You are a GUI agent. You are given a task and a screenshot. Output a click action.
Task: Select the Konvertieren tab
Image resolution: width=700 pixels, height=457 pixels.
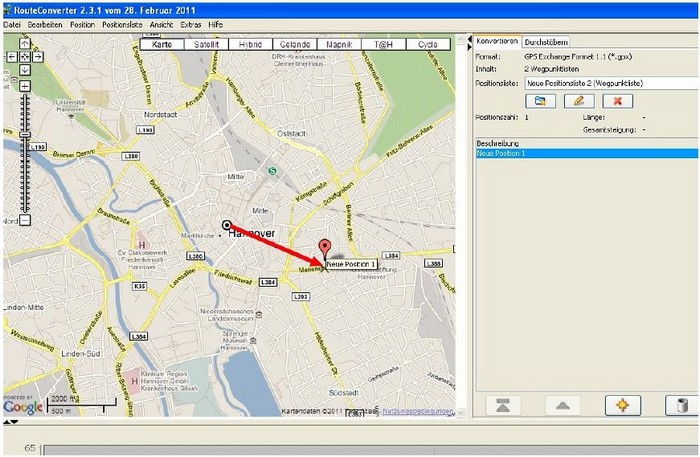click(x=497, y=41)
